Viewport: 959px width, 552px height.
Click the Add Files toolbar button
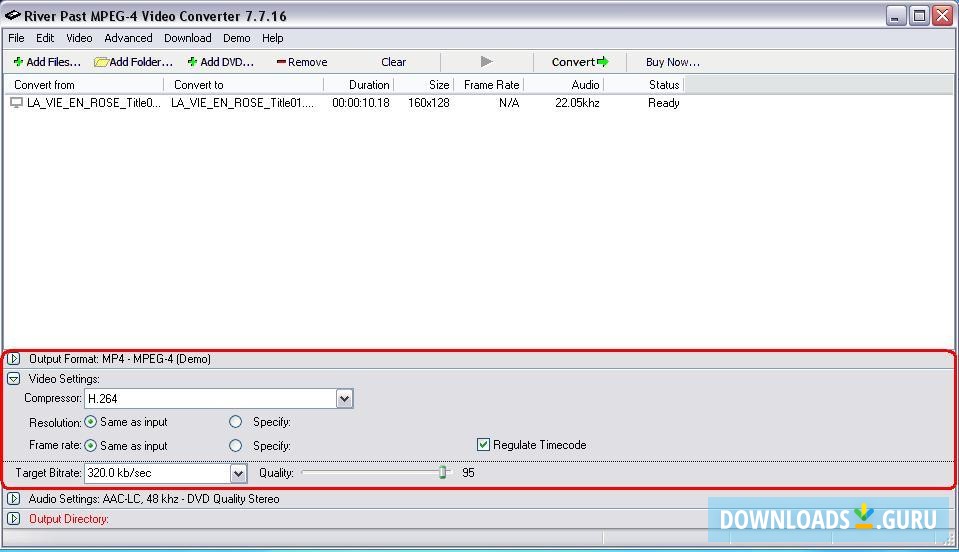pyautogui.click(x=47, y=62)
